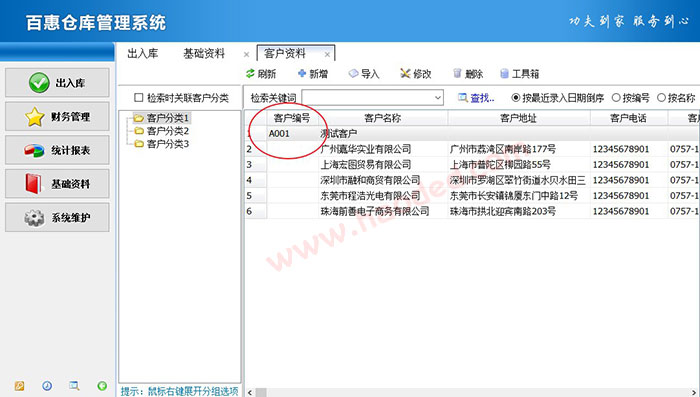This screenshot has height=397, width=700.
Task: Select 客户分类2 in the tree
Action: point(168,131)
